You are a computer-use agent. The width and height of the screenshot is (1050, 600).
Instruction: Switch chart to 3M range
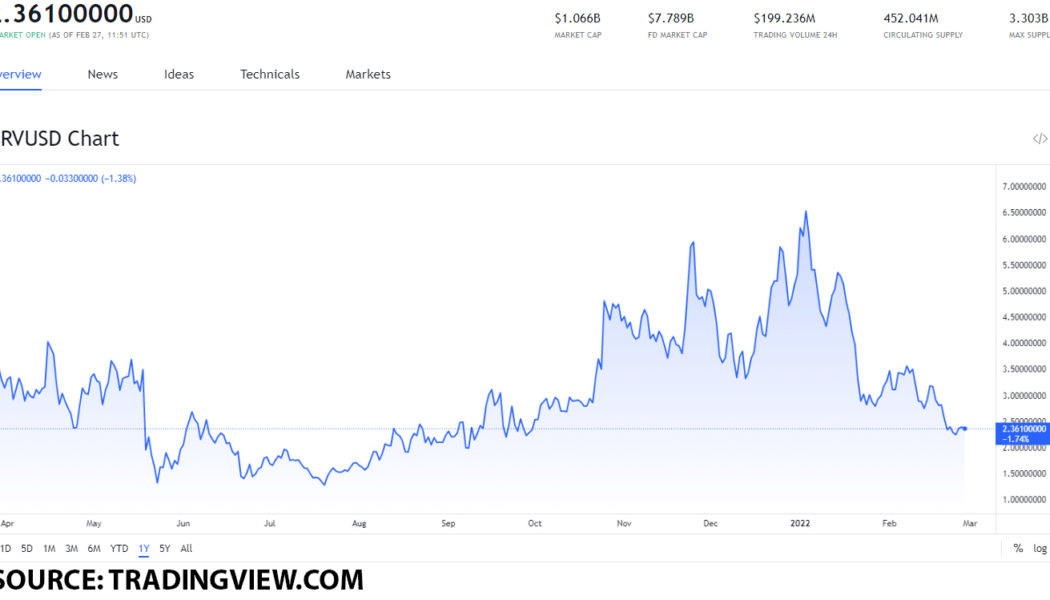71,548
